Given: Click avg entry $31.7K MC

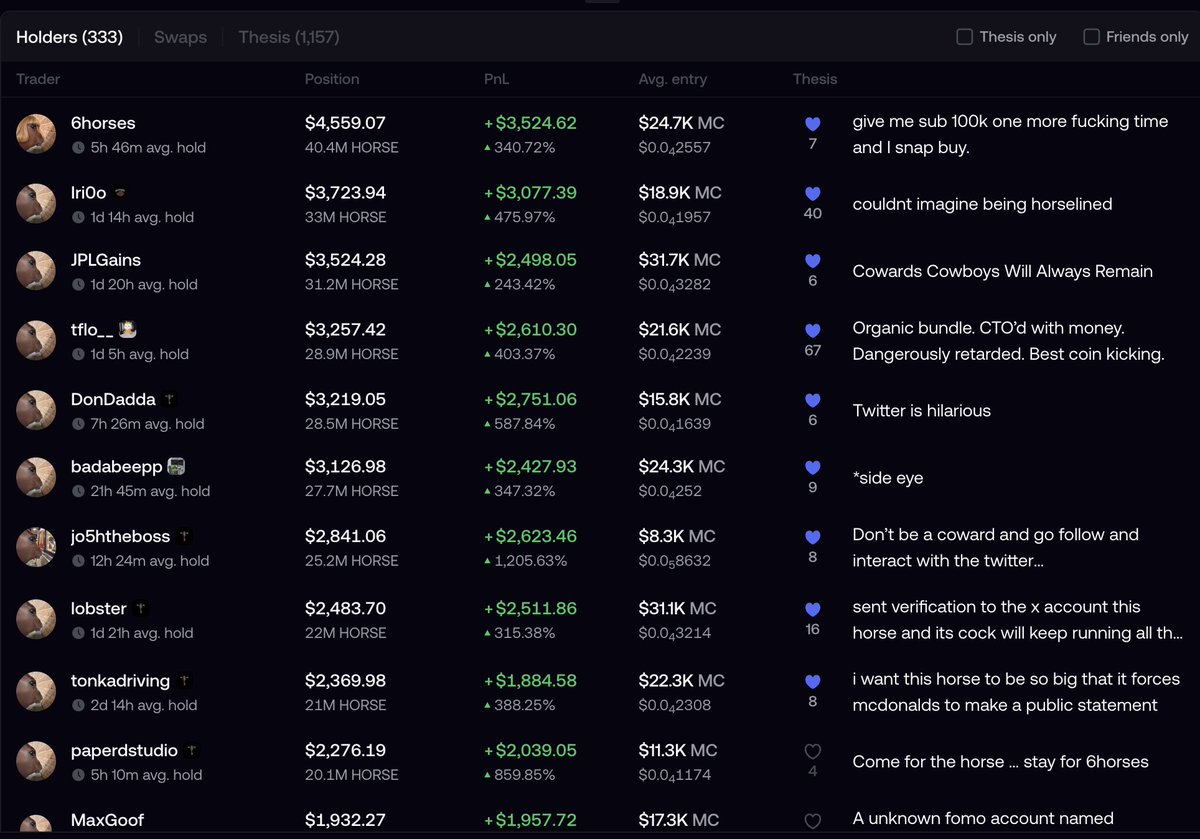Looking at the screenshot, I should coord(680,260).
